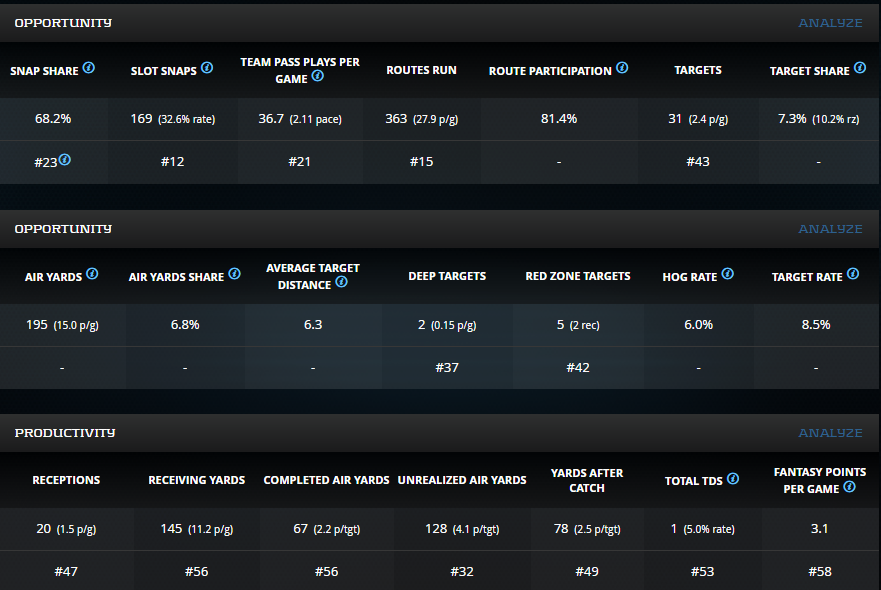Click the info icon next to the #23 rank
Screen dimensions: 881x590
65,159
